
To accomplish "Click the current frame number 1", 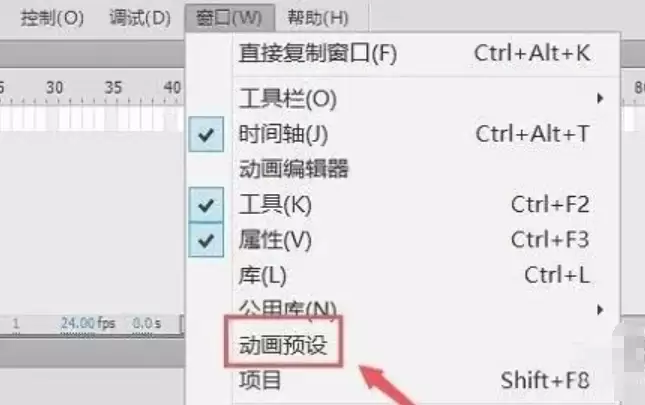I will coord(16,323).
